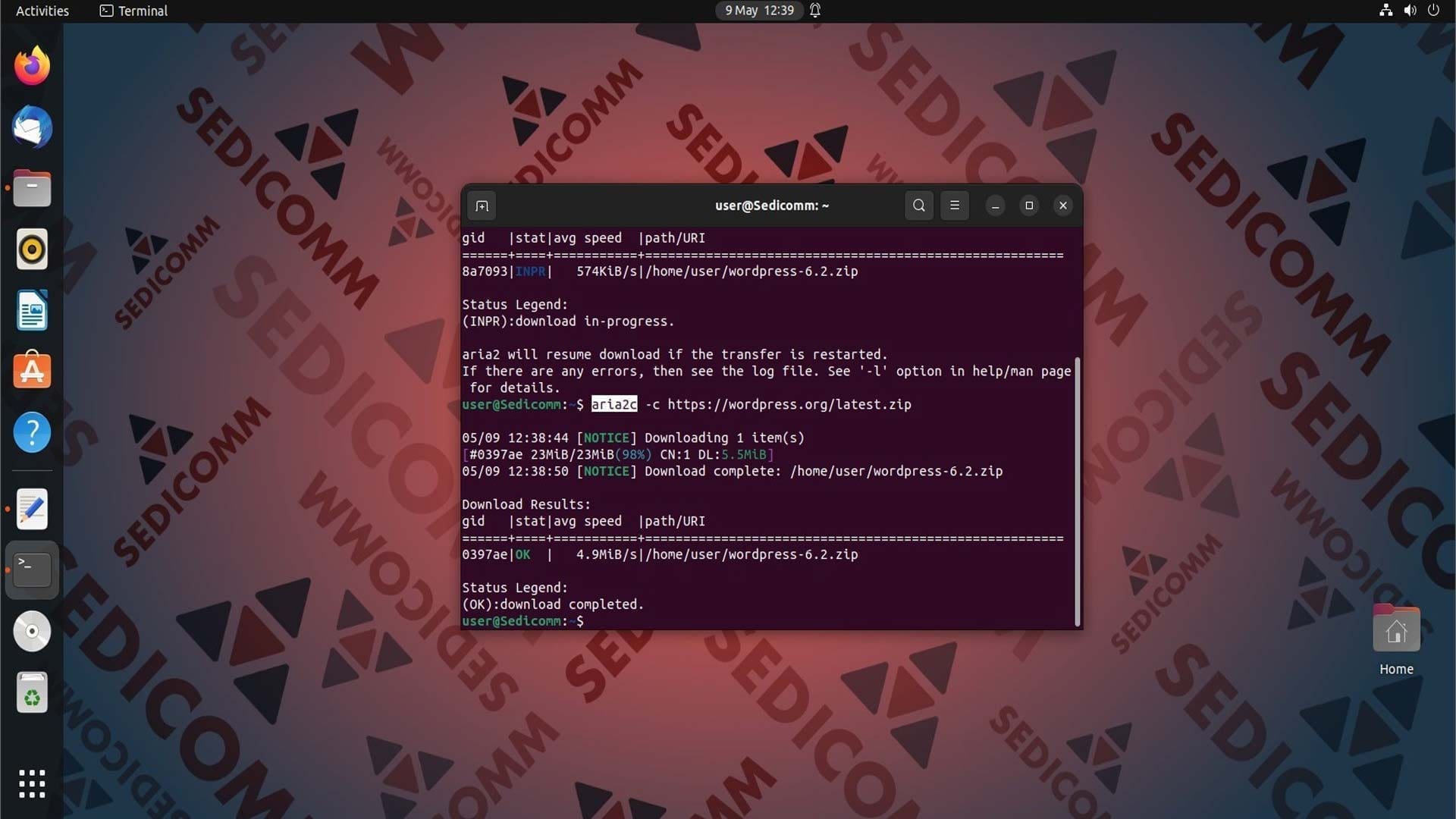This screenshot has height=819, width=1456.
Task: Open the Text Editor dock icon
Action: [32, 509]
